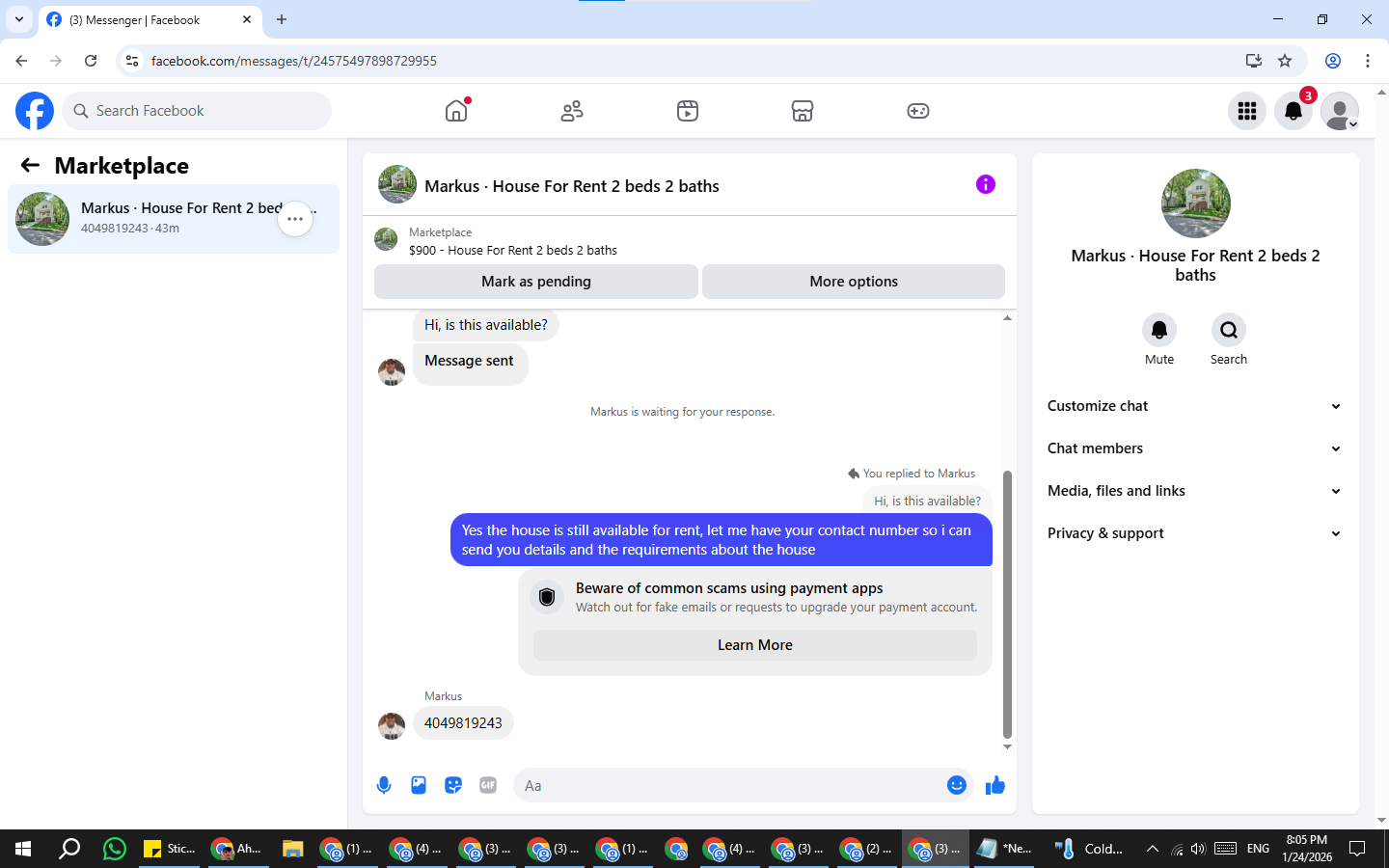The width and height of the screenshot is (1389, 868).
Task: Send a thumbs-up like
Action: pyautogui.click(x=995, y=785)
